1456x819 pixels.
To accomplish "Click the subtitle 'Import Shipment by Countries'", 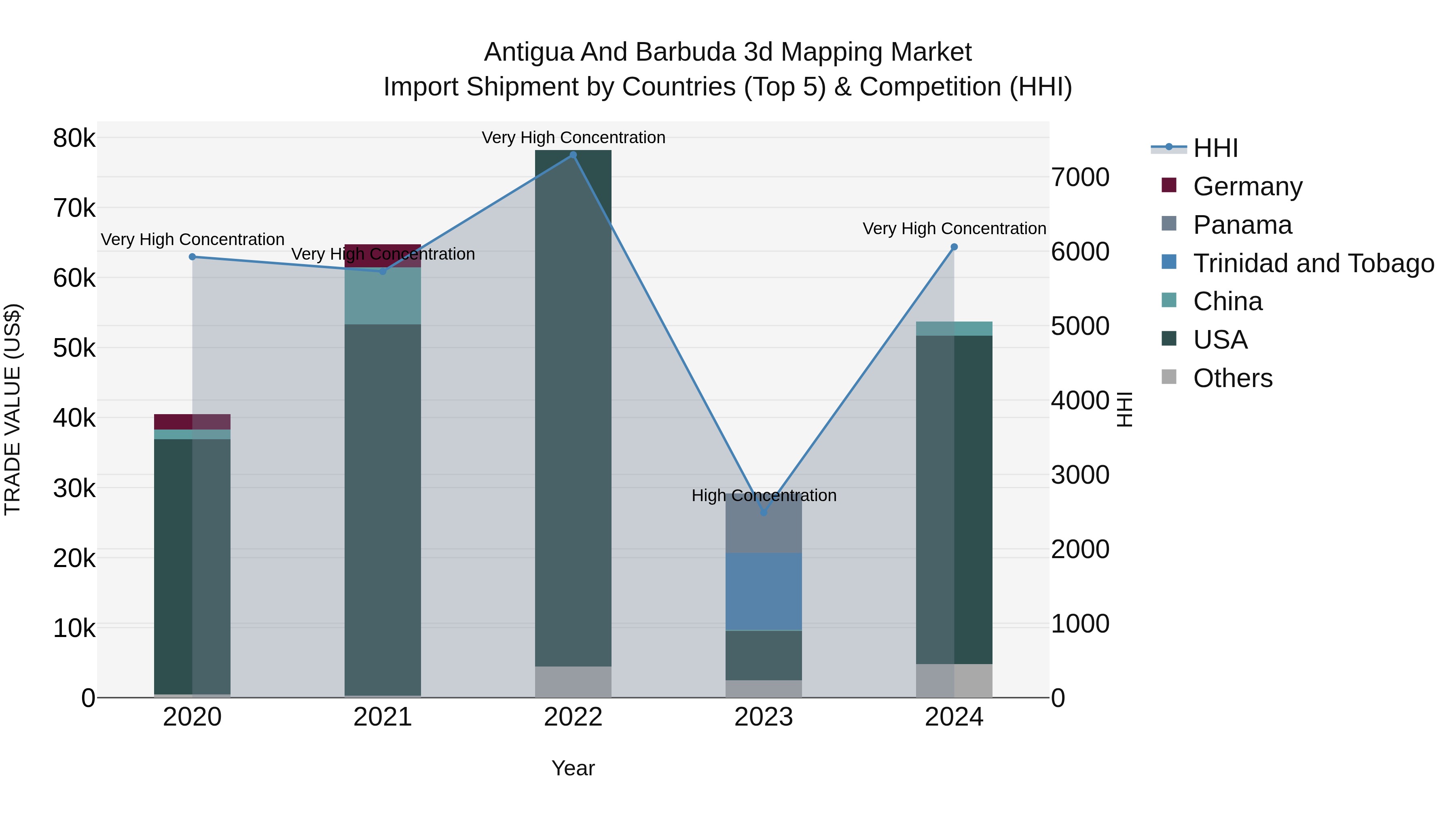I will tap(559, 87).
